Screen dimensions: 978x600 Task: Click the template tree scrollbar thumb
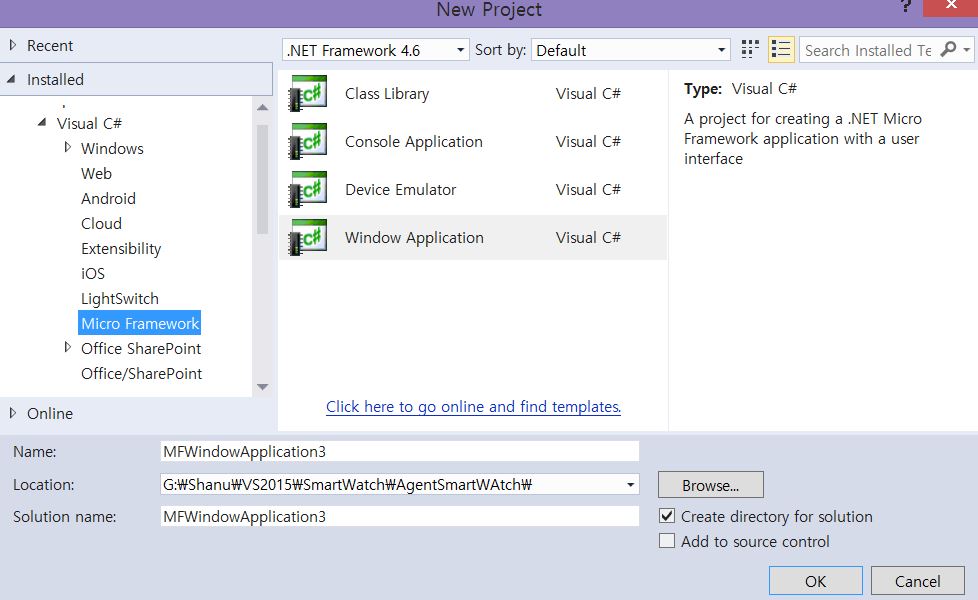[x=263, y=179]
